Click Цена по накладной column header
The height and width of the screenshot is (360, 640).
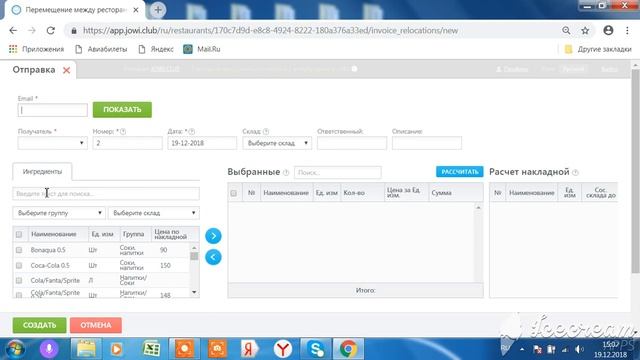(x=171, y=234)
